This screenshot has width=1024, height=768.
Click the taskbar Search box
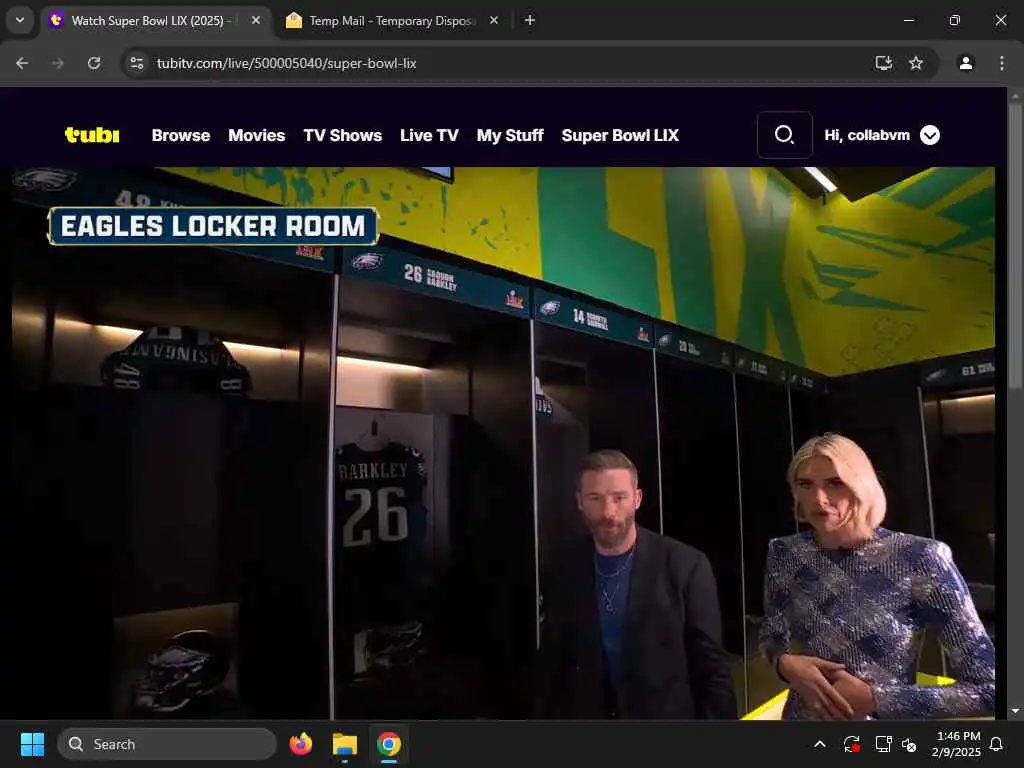click(x=167, y=744)
